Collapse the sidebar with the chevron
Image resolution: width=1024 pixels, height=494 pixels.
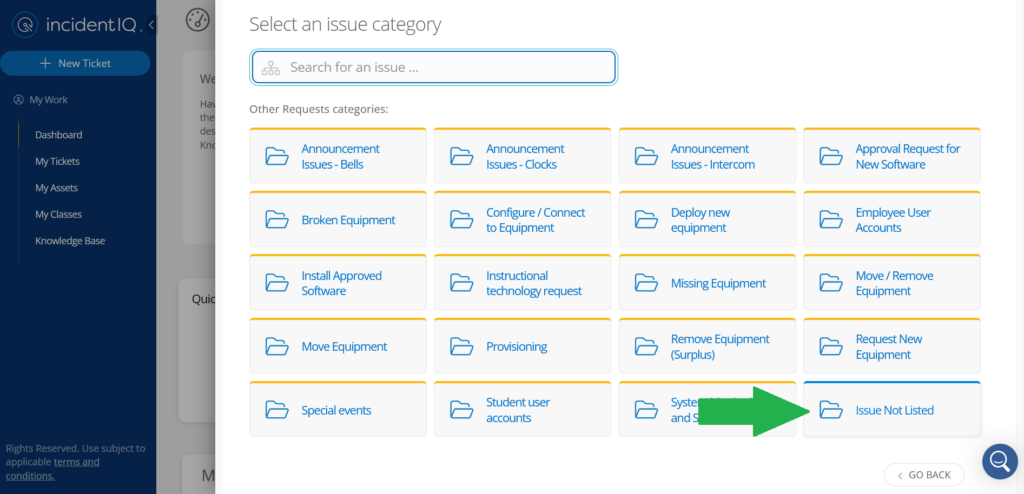pos(151,25)
